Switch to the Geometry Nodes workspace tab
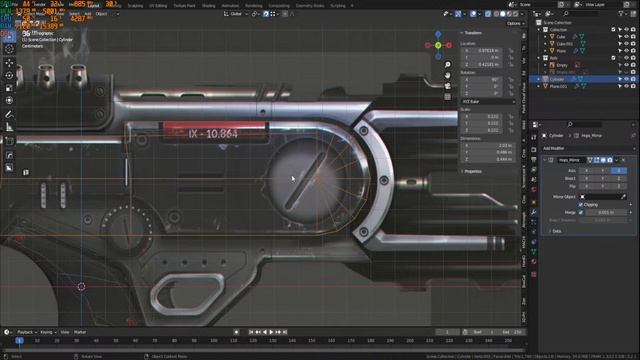 tap(310, 6)
